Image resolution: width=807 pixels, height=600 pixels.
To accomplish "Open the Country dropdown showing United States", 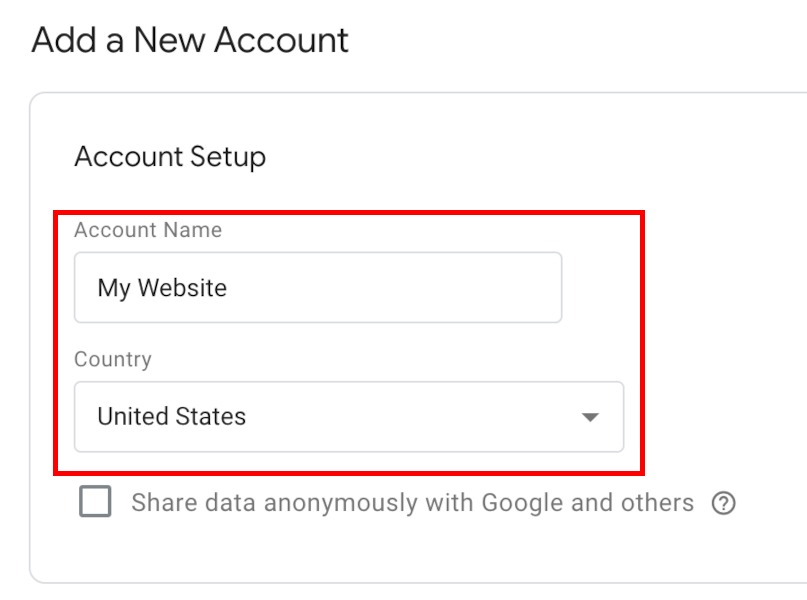I will point(348,417).
